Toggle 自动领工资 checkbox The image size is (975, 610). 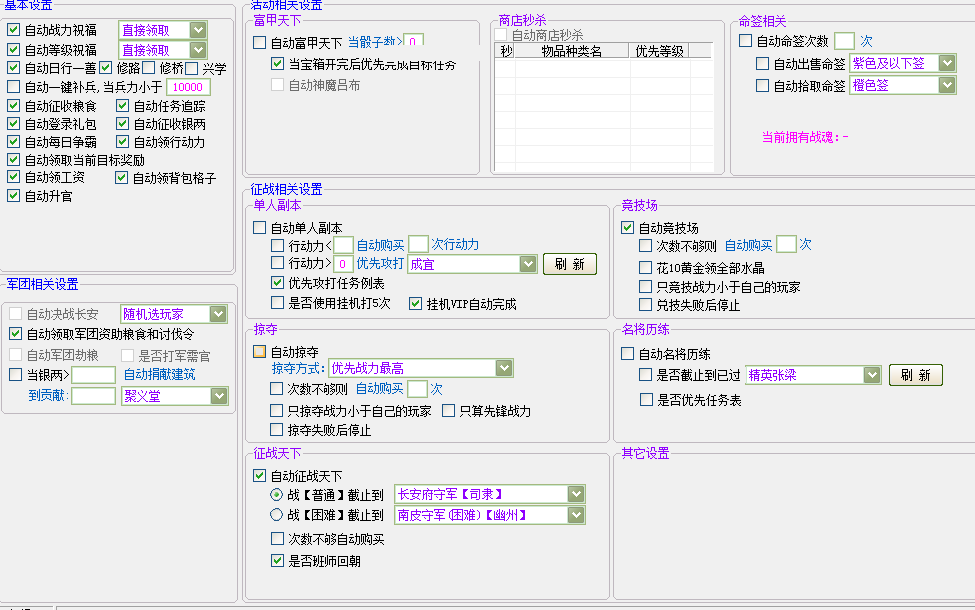tap(14, 177)
